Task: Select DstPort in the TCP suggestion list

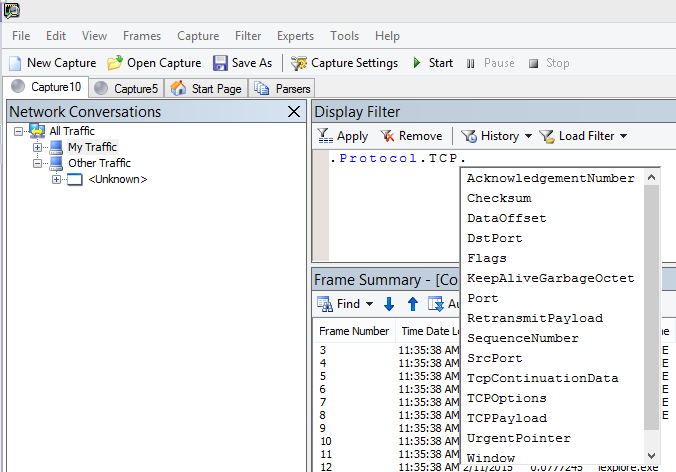Action: pyautogui.click(x=494, y=238)
